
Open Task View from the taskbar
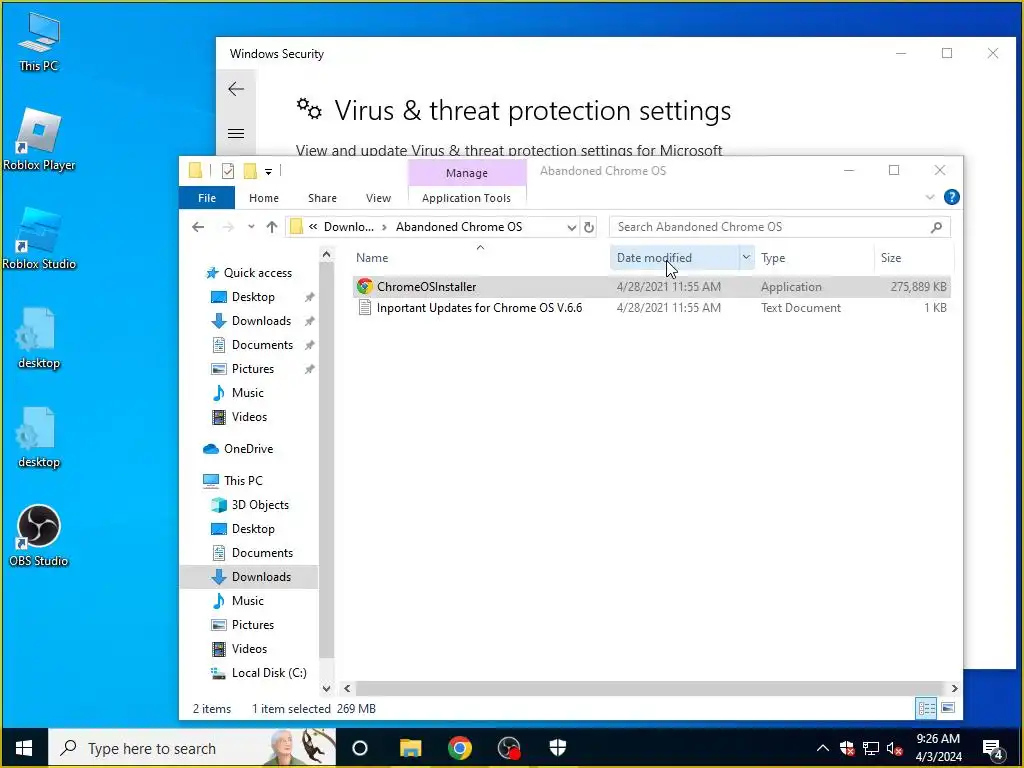click(x=360, y=748)
